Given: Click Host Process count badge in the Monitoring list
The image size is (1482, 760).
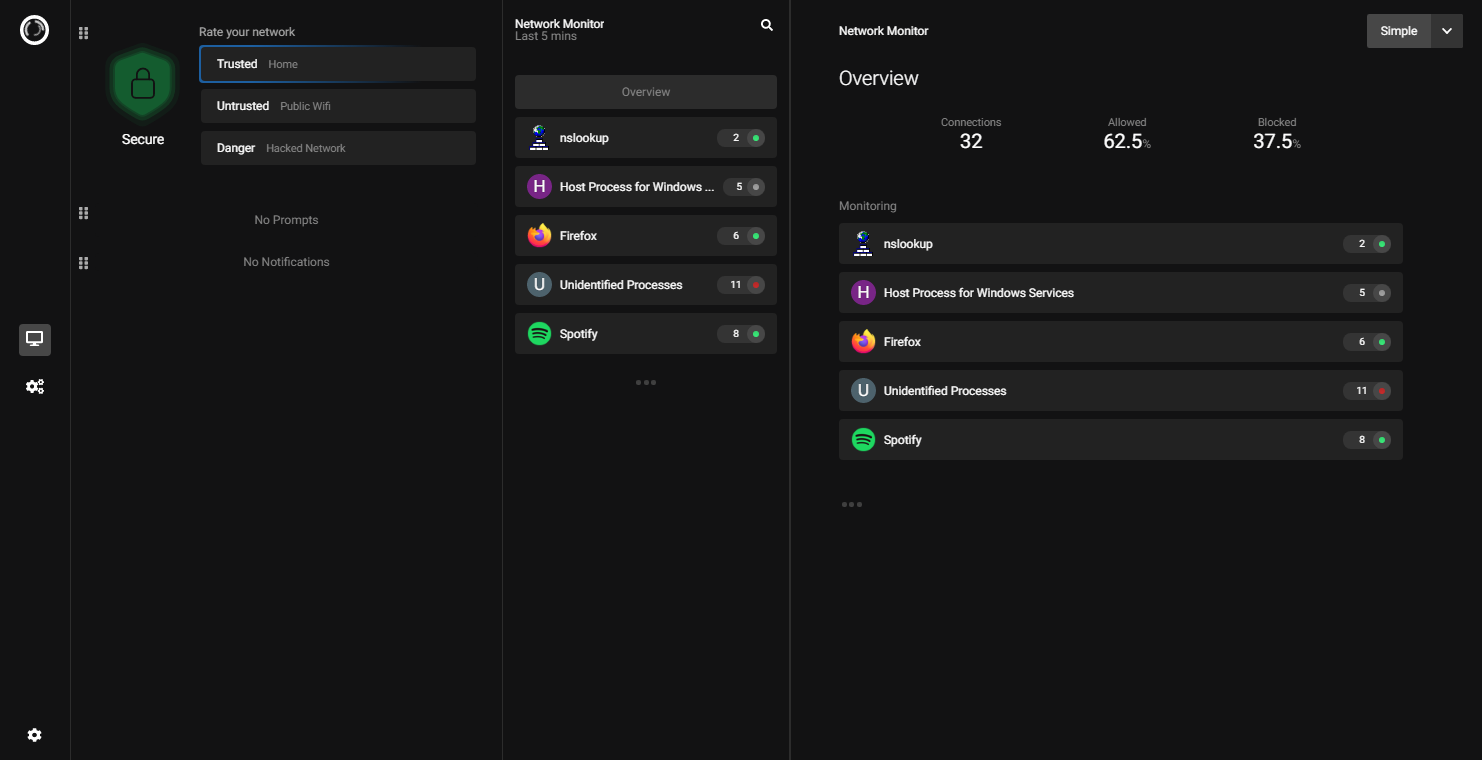Looking at the screenshot, I should tap(1367, 293).
